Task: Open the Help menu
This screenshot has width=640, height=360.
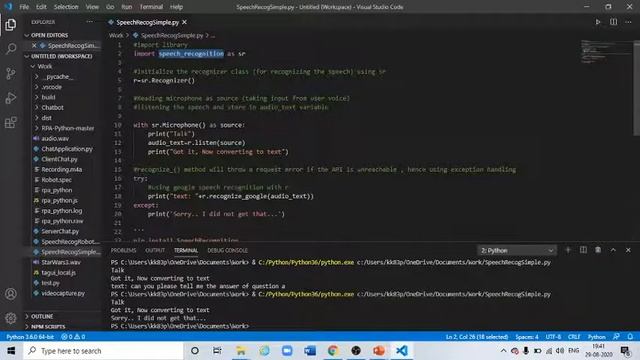Action: (x=176, y=7)
